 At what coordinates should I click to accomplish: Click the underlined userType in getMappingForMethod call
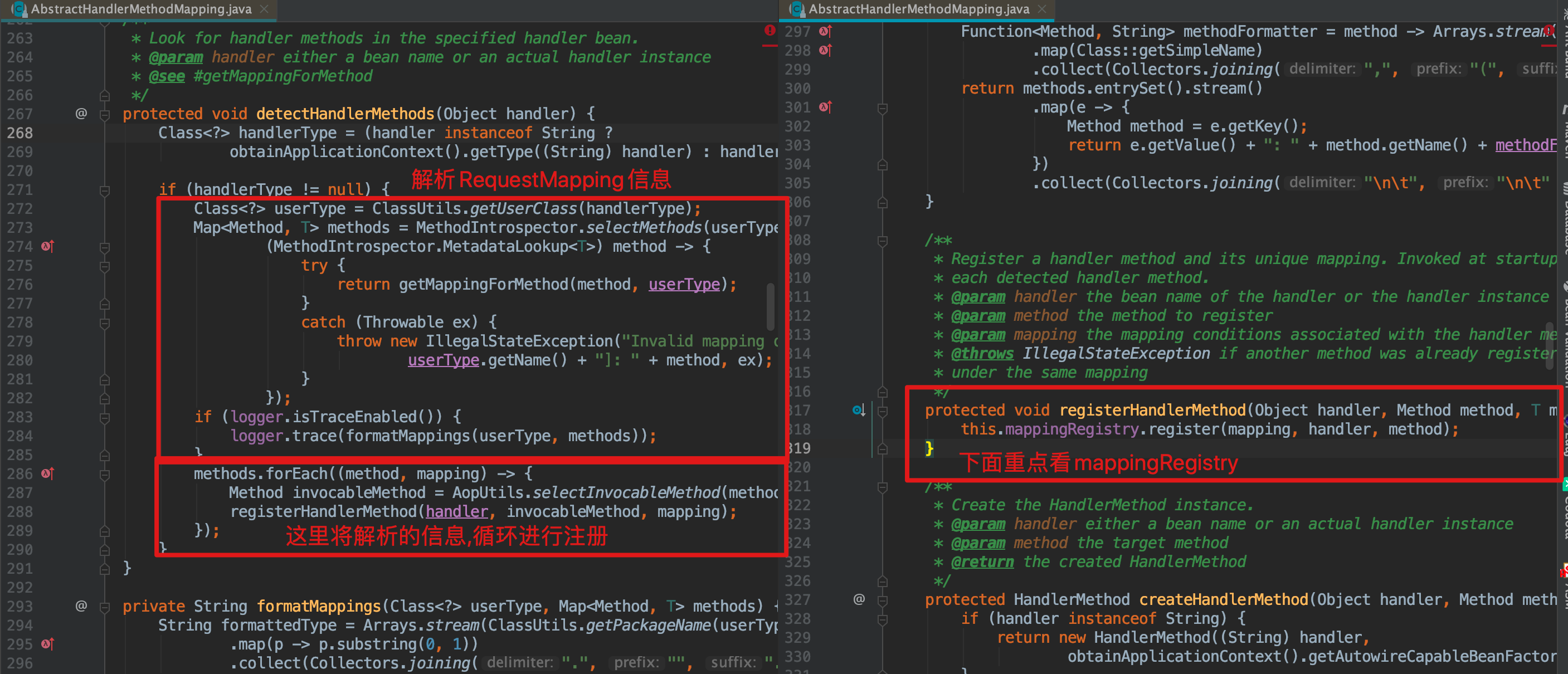684,285
